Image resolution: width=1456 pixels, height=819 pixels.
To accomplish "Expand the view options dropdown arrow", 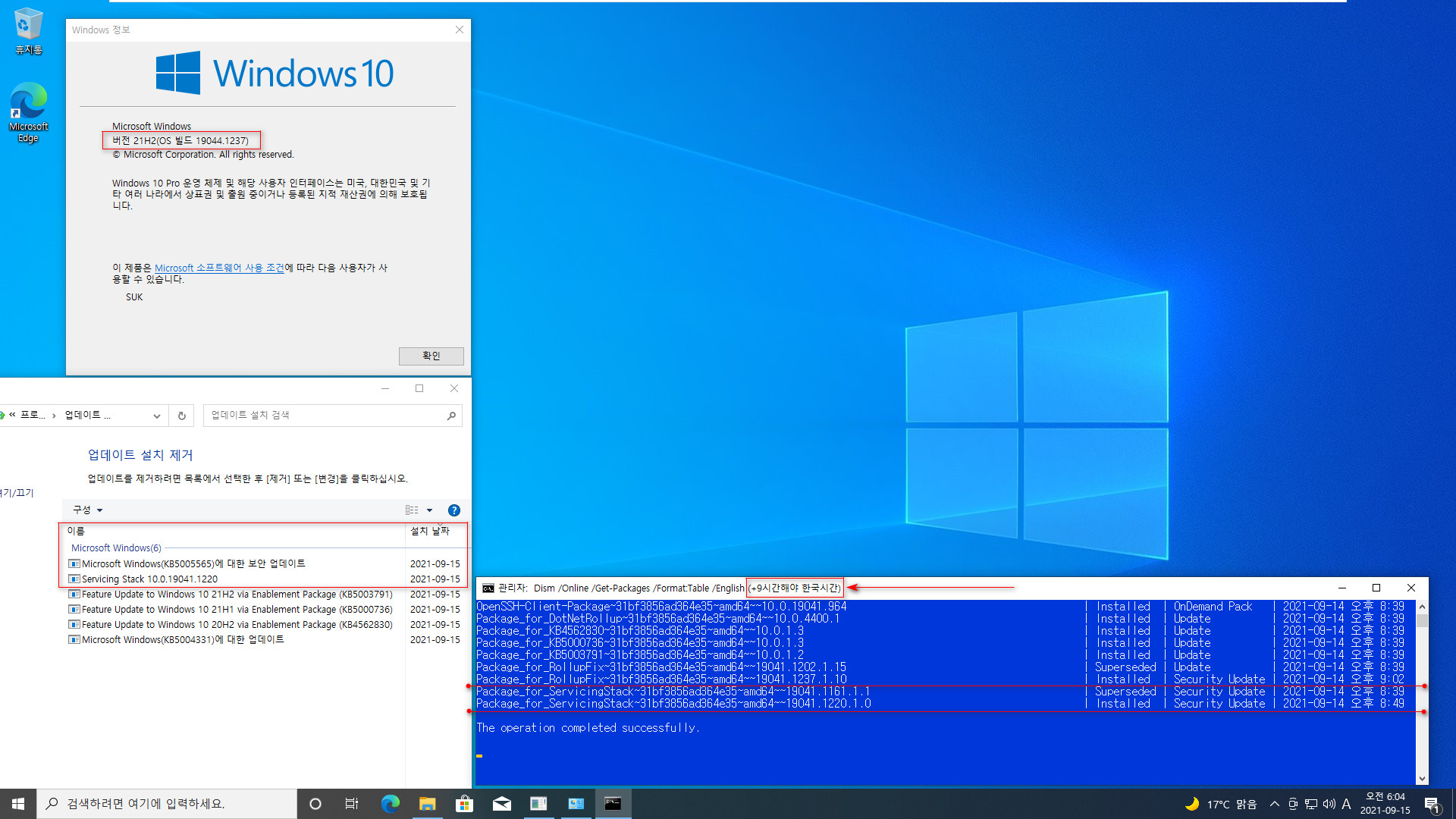I will pos(429,510).
